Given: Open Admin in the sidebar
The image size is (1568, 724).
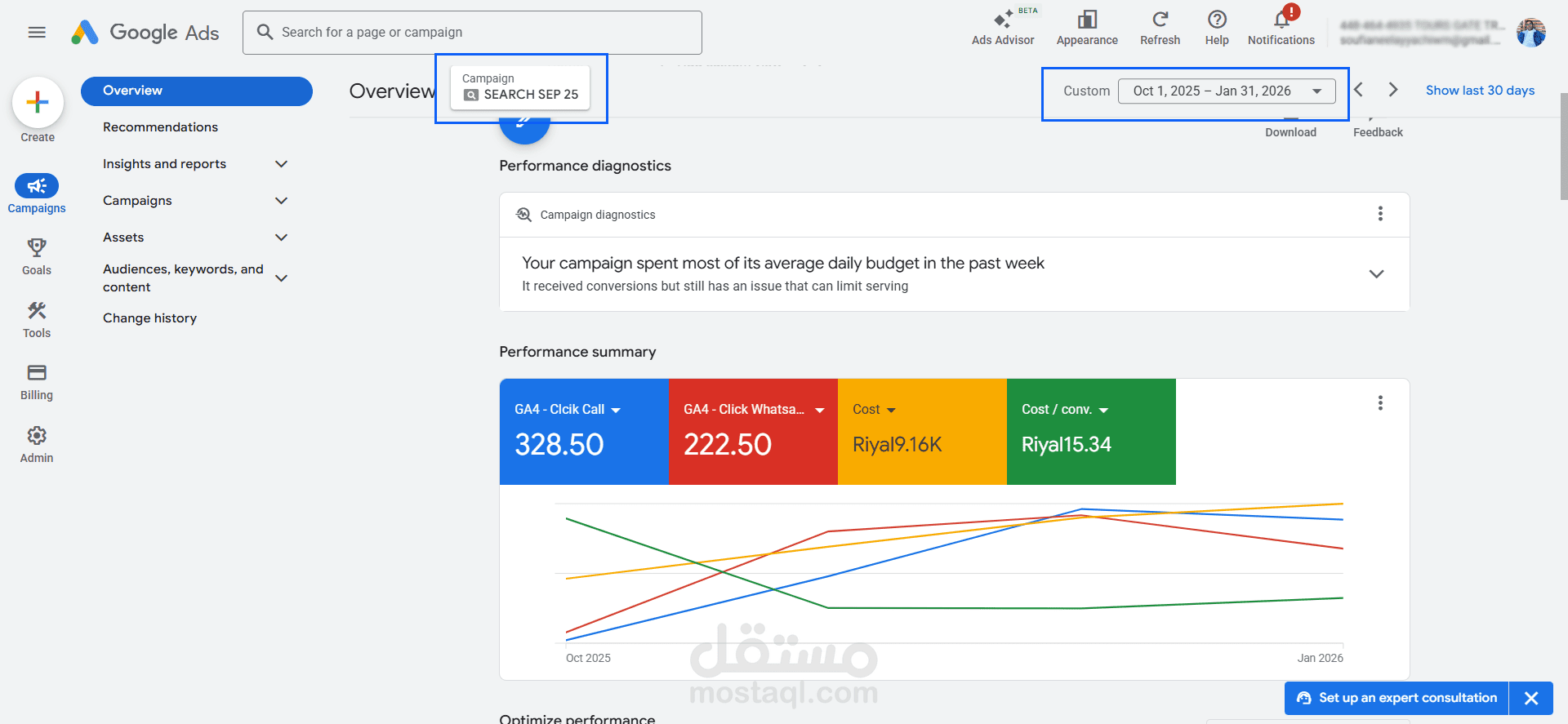Looking at the screenshot, I should tap(37, 444).
